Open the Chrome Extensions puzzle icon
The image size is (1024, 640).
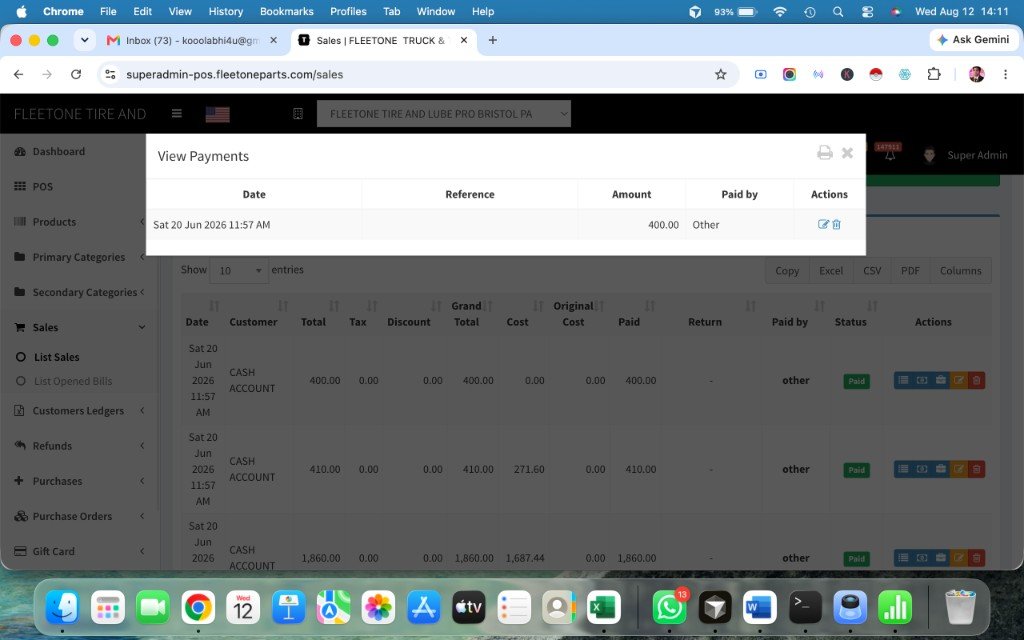(x=934, y=74)
